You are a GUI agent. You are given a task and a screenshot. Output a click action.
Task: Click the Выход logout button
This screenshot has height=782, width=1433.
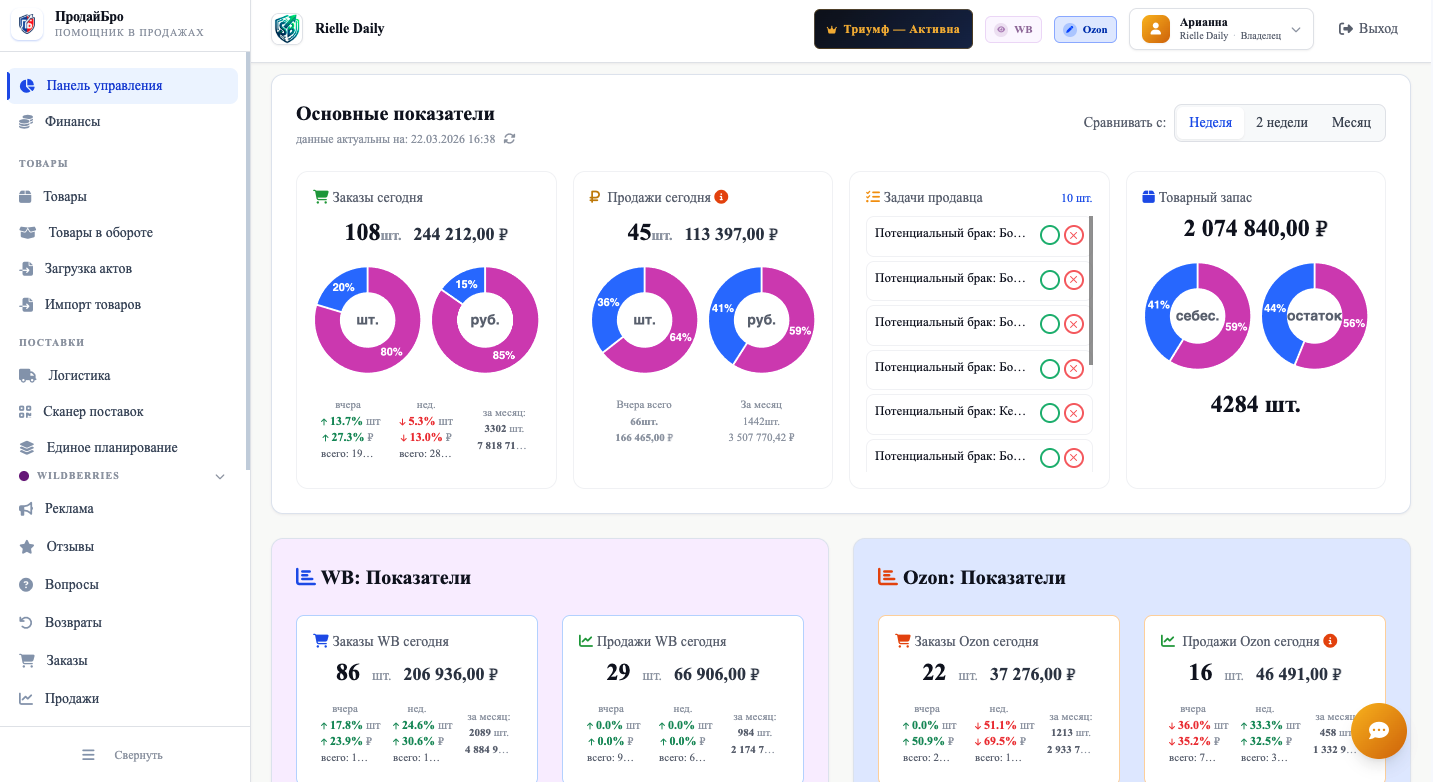coord(1368,29)
